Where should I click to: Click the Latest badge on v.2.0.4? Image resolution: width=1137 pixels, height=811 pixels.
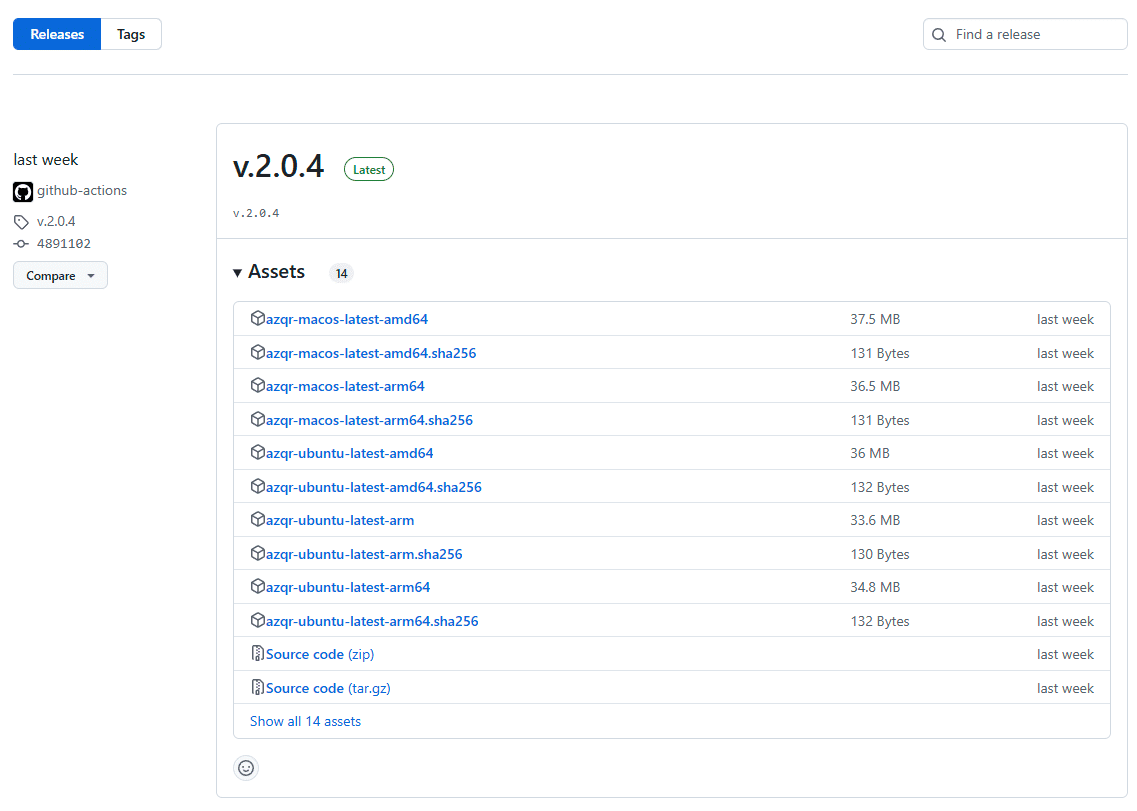click(x=368, y=168)
